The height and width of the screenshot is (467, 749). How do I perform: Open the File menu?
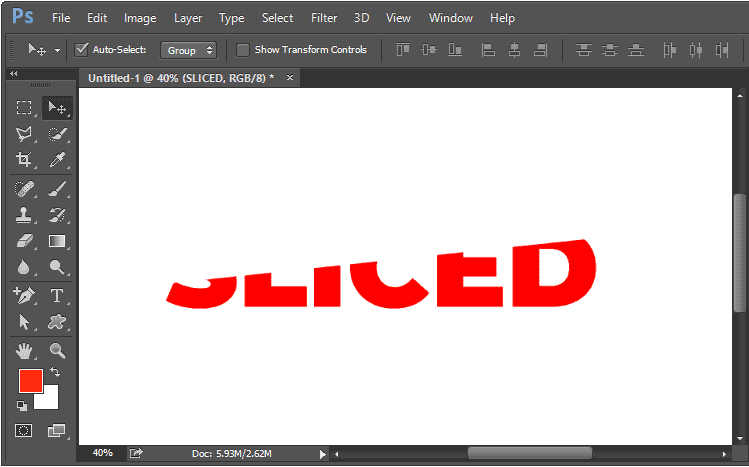tap(61, 18)
